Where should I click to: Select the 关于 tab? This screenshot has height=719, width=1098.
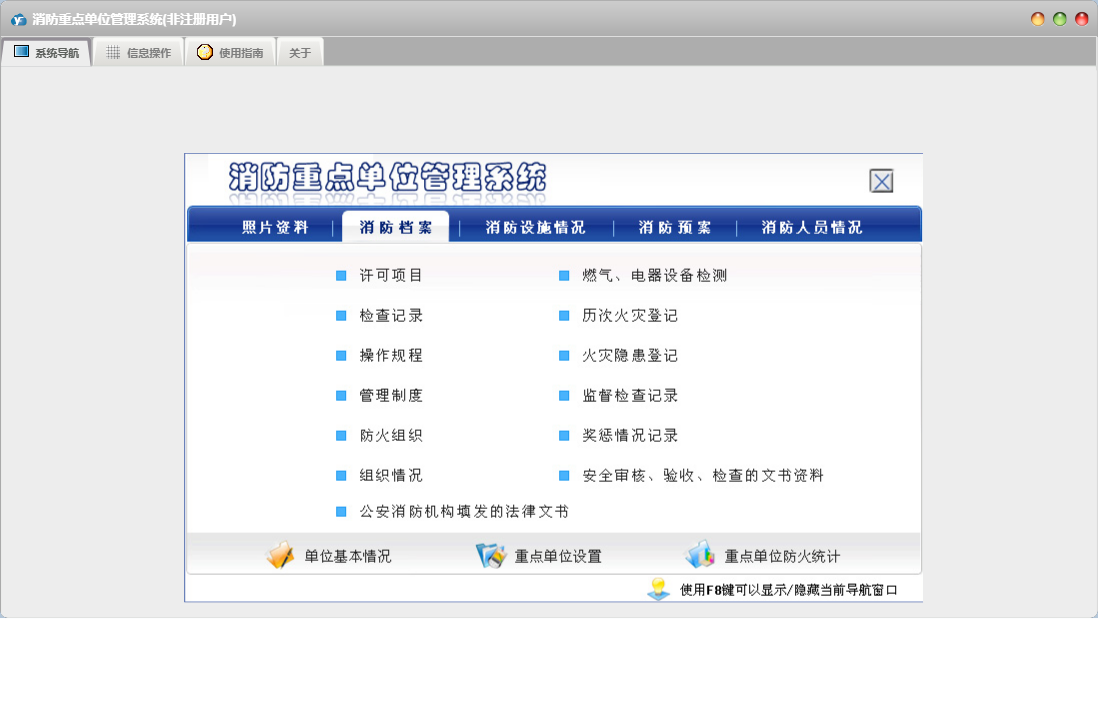pos(300,53)
